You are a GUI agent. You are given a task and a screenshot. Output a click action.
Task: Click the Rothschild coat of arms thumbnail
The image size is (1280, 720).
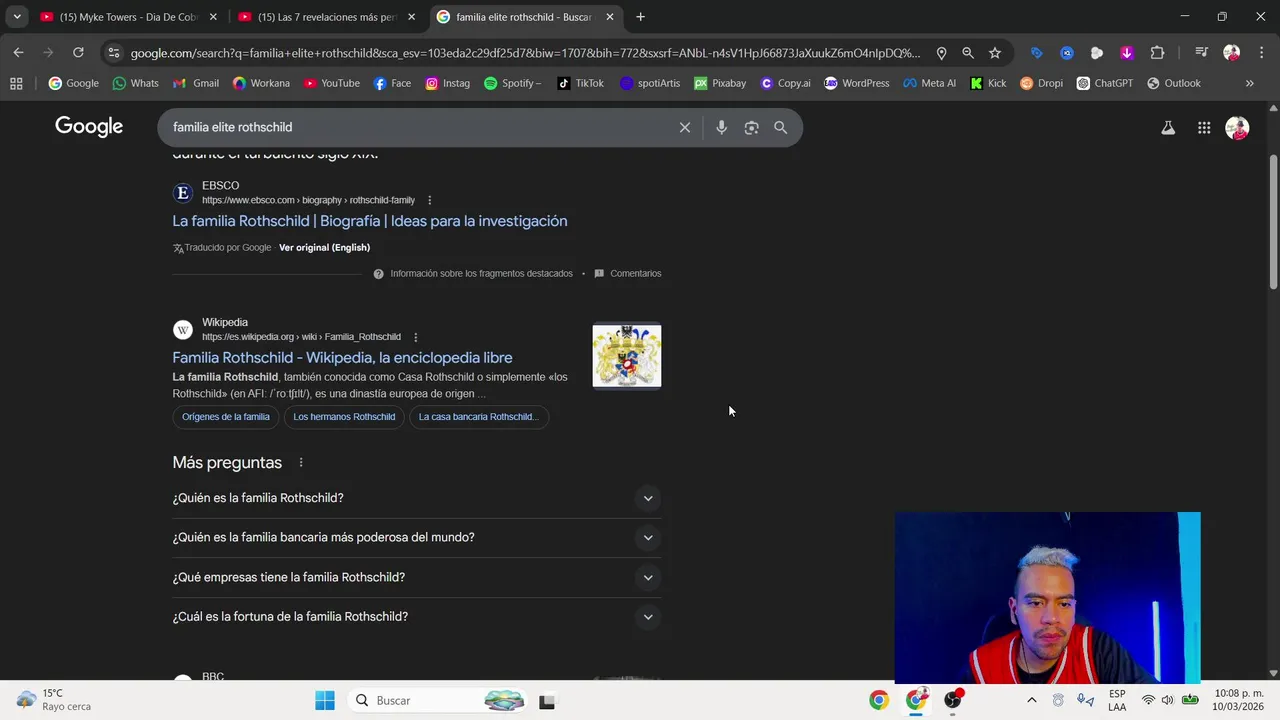[627, 356]
